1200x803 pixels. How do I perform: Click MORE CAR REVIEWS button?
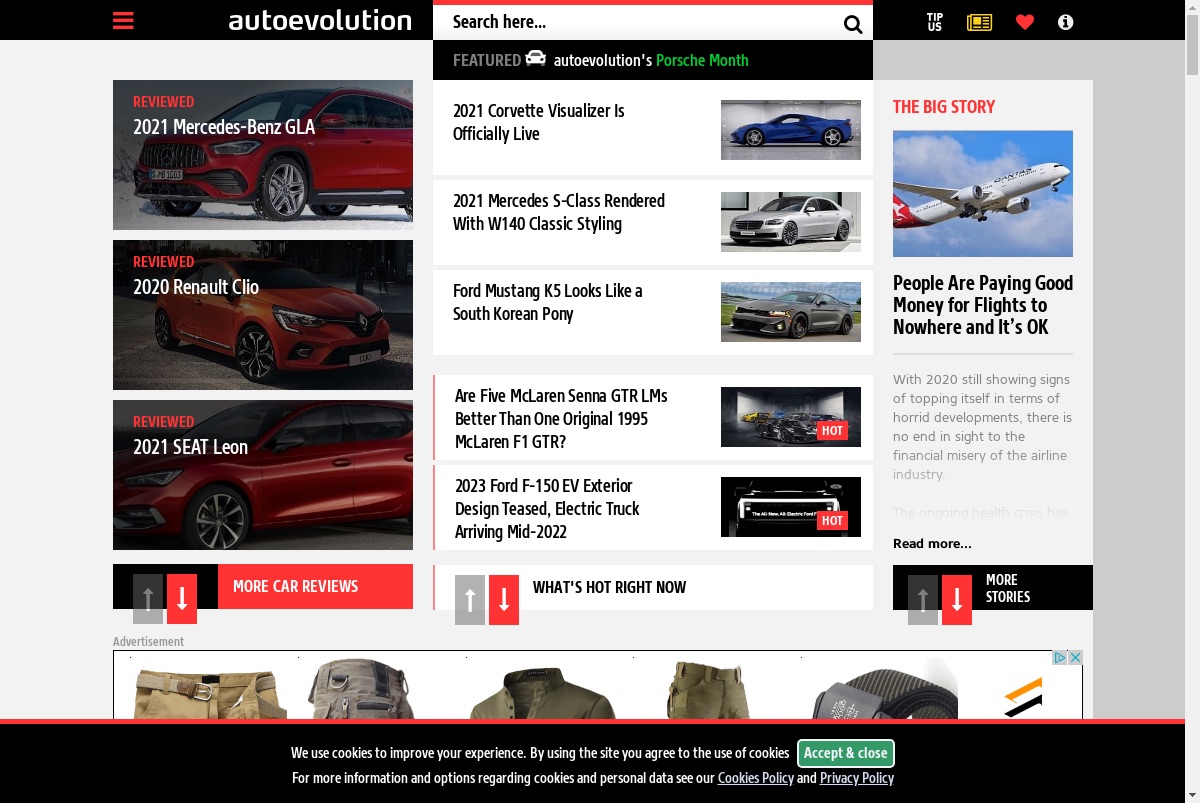click(315, 586)
